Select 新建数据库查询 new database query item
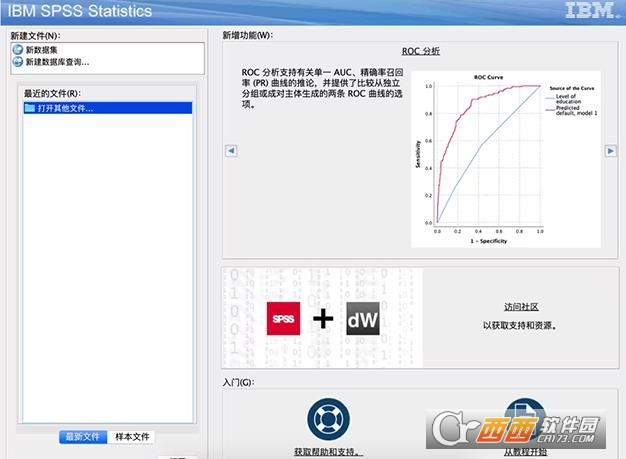Screen dimensions: 626x459 pyautogui.click(x=57, y=62)
